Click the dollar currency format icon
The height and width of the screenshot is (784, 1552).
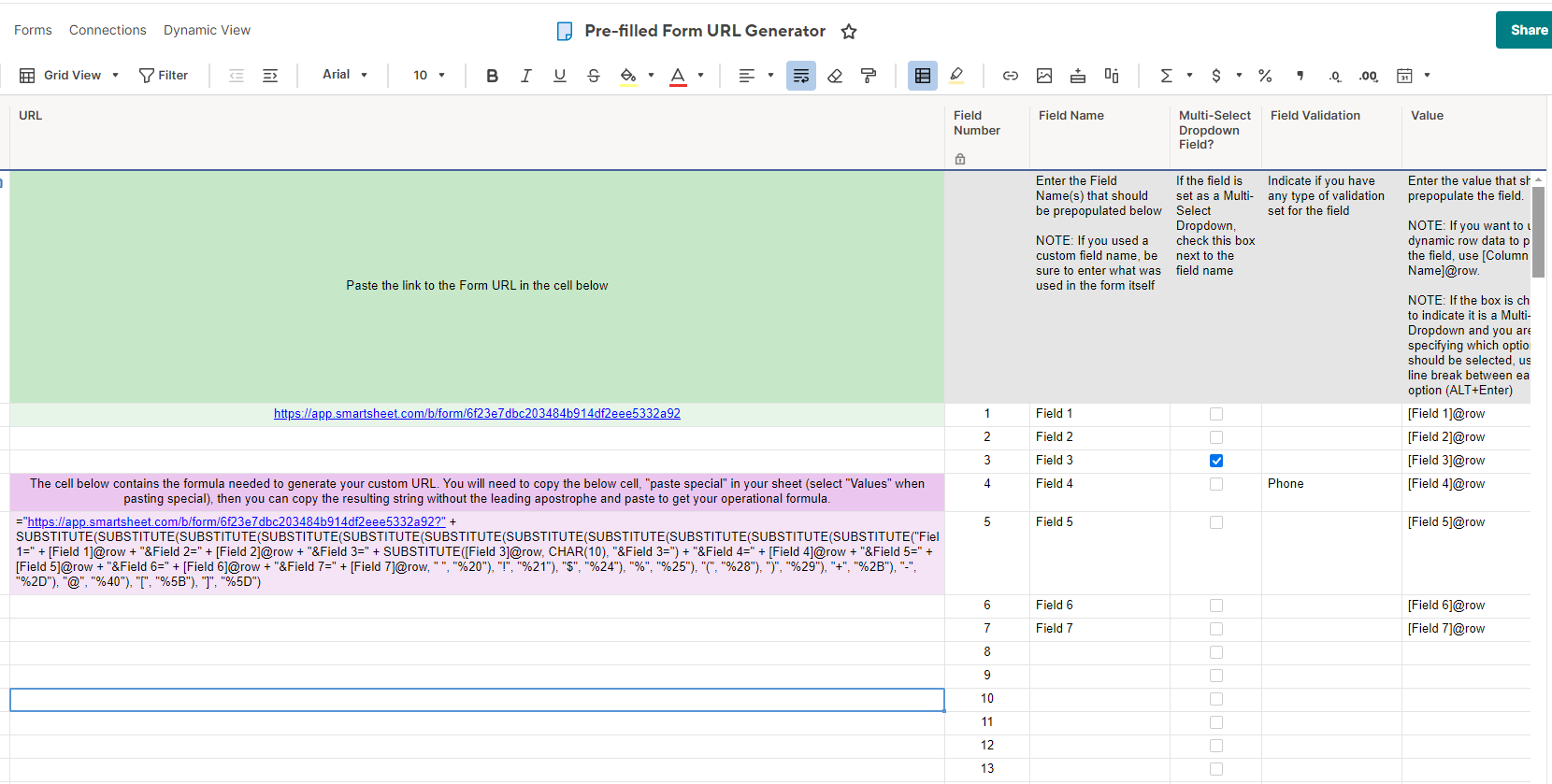pyautogui.click(x=1215, y=76)
